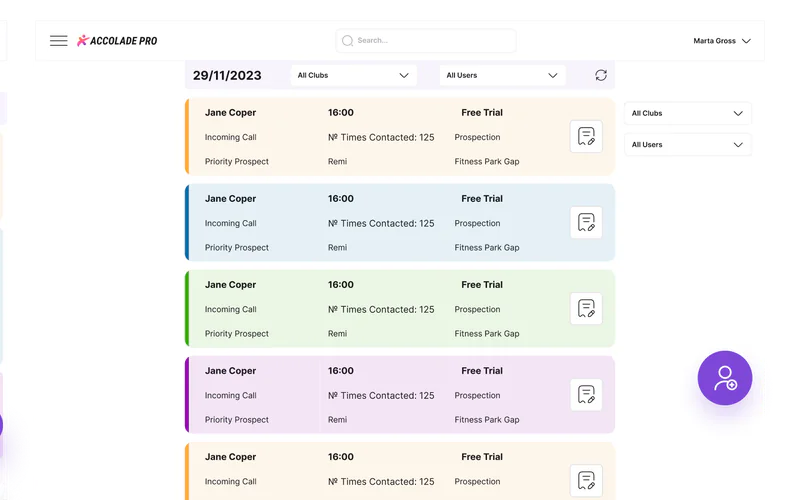Click the Accolade Pro logo
The height and width of the screenshot is (500, 800).
[117, 41]
